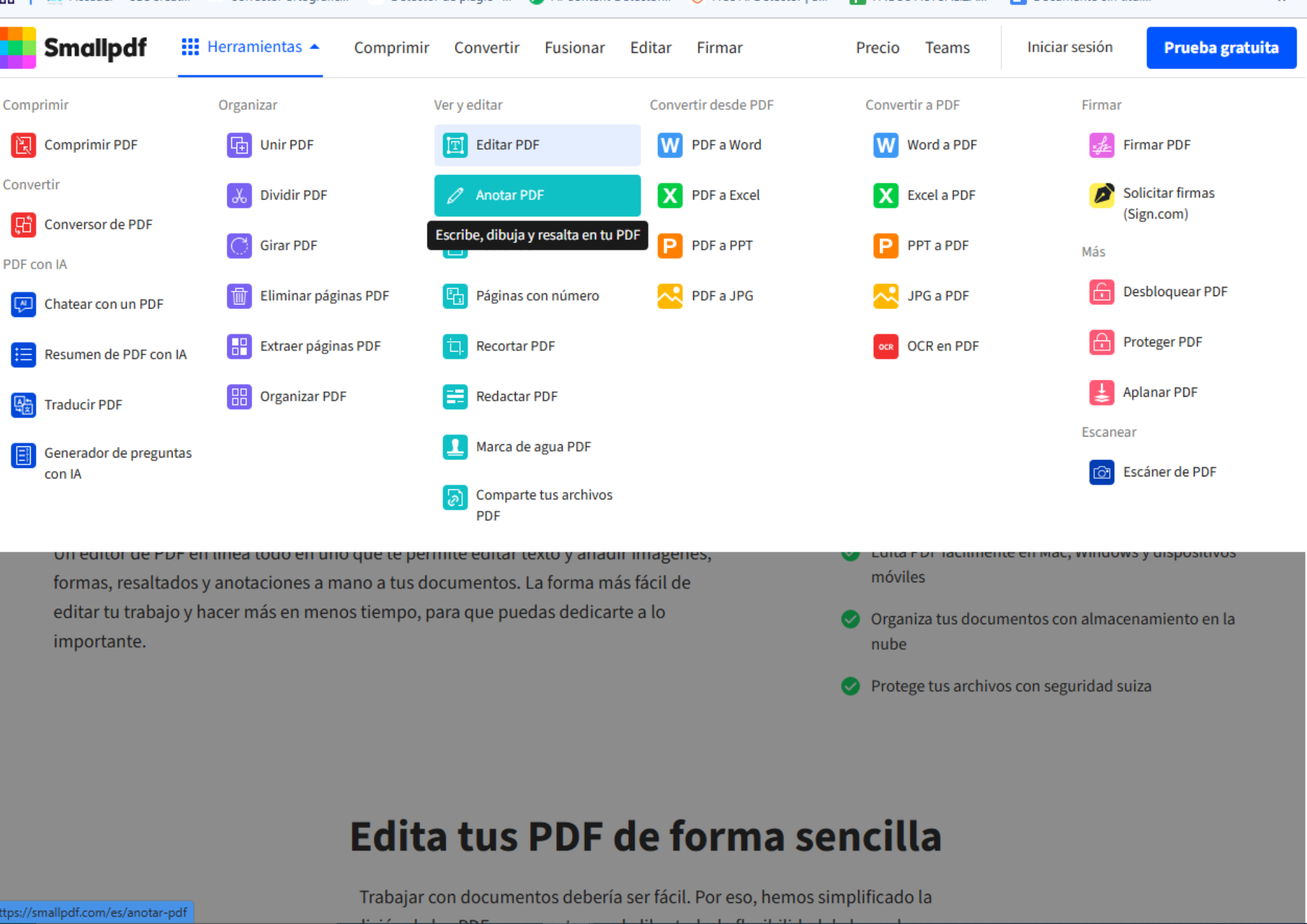
Task: Select the Extraer páginas PDF icon
Action: click(239, 346)
